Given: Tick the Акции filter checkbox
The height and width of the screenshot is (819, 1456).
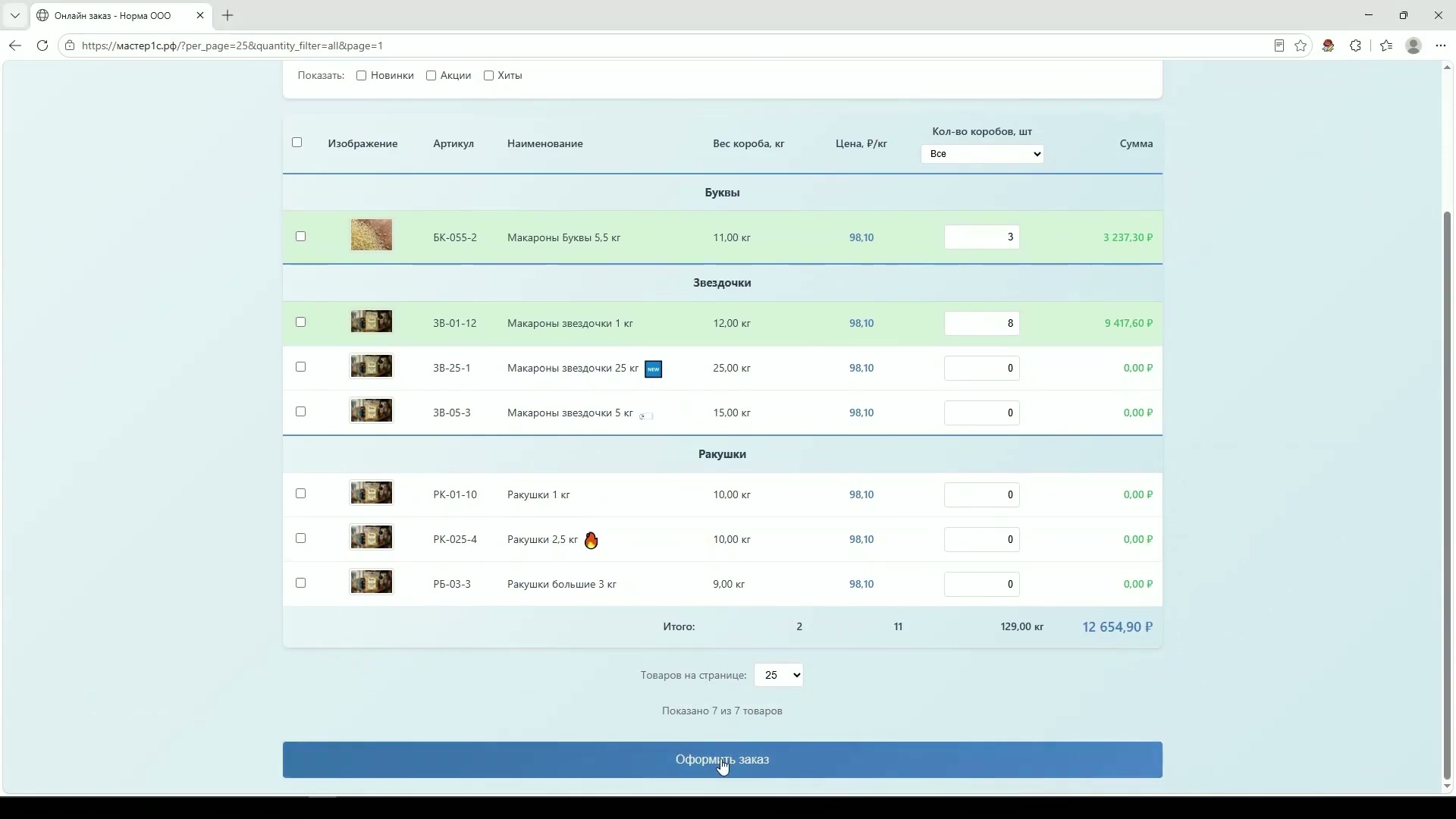Looking at the screenshot, I should 431,76.
